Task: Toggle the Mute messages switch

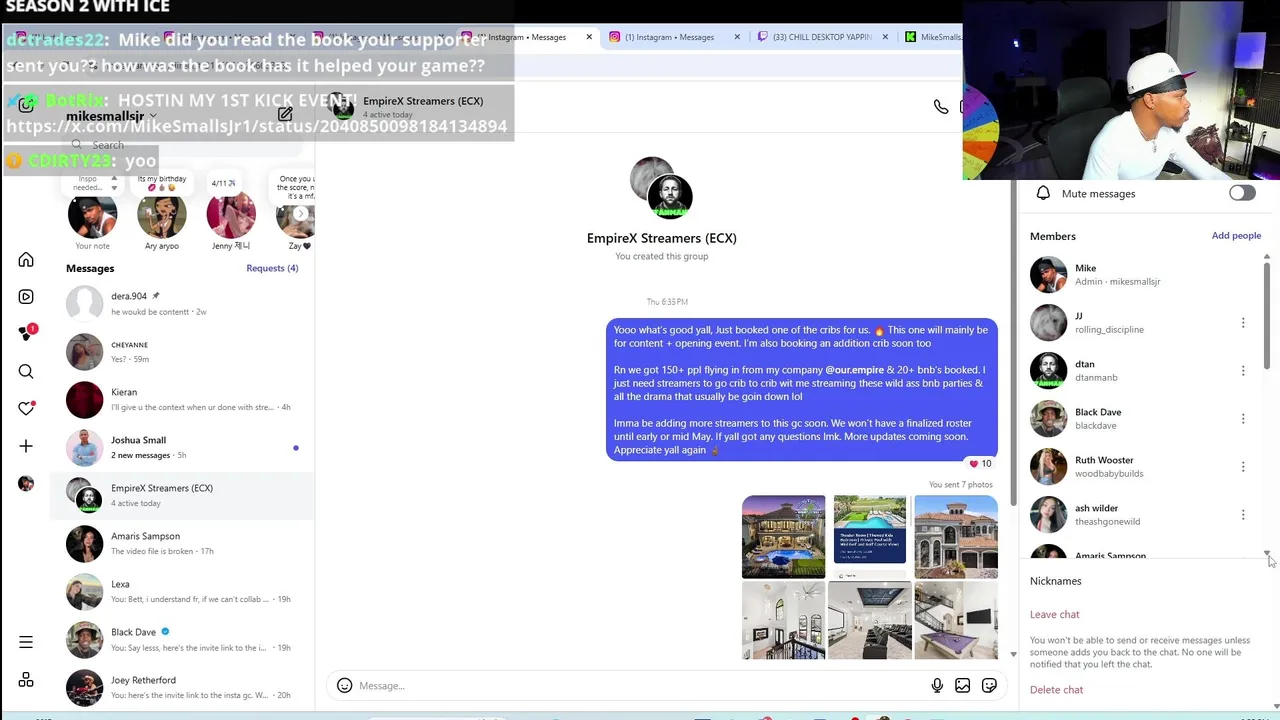Action: [1242, 193]
